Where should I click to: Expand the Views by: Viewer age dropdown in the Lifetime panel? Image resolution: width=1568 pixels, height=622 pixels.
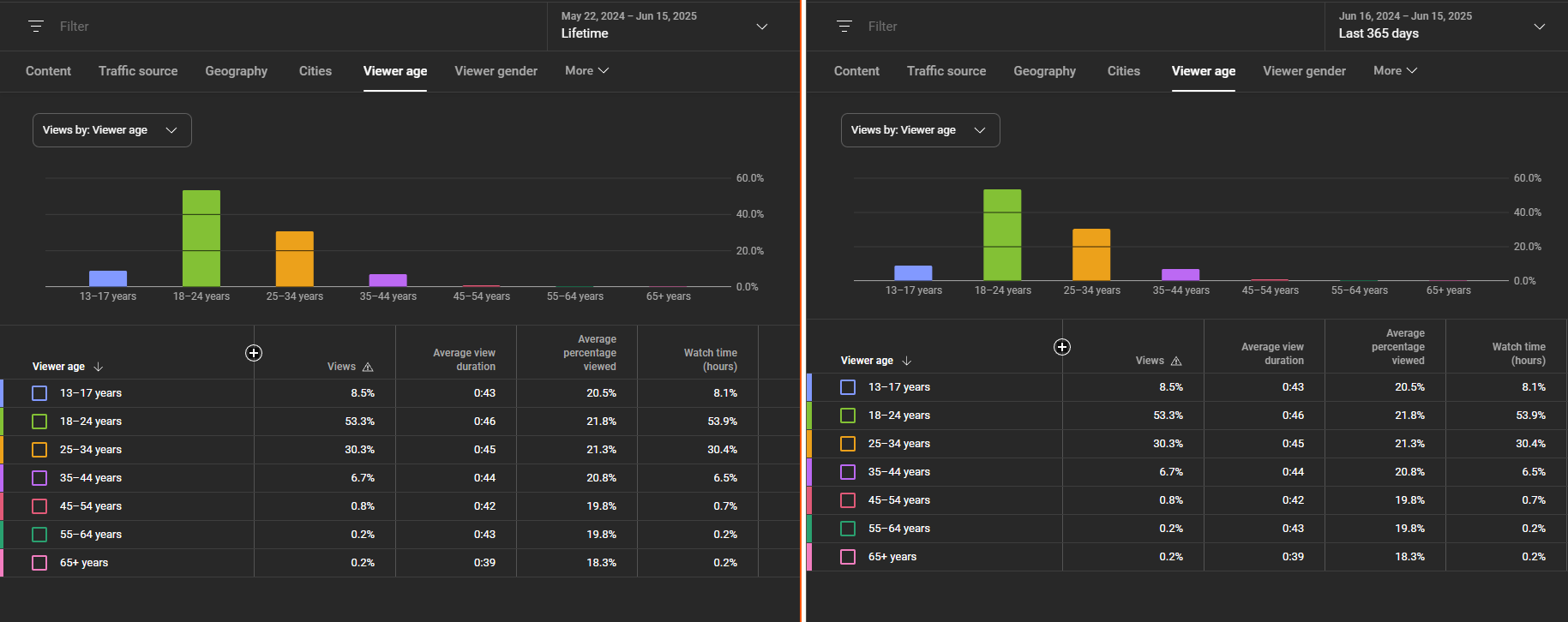(111, 130)
